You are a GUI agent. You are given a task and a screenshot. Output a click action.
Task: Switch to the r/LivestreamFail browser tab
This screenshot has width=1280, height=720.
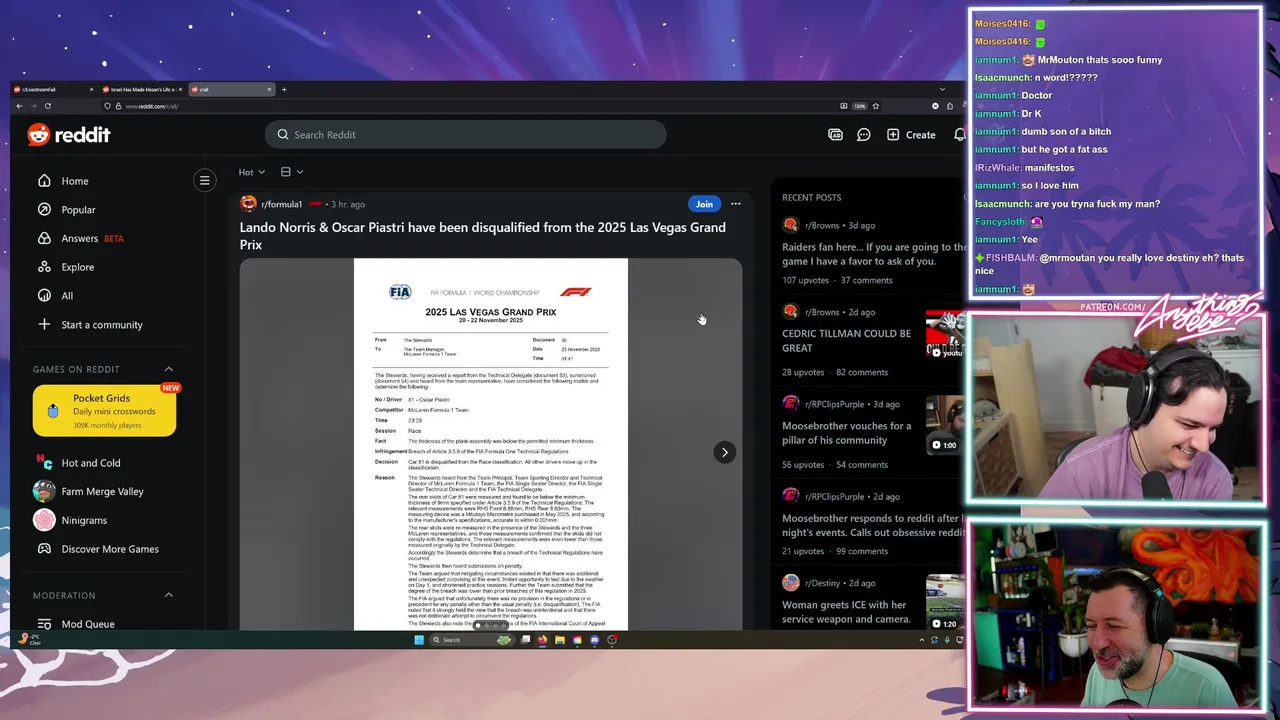53,89
